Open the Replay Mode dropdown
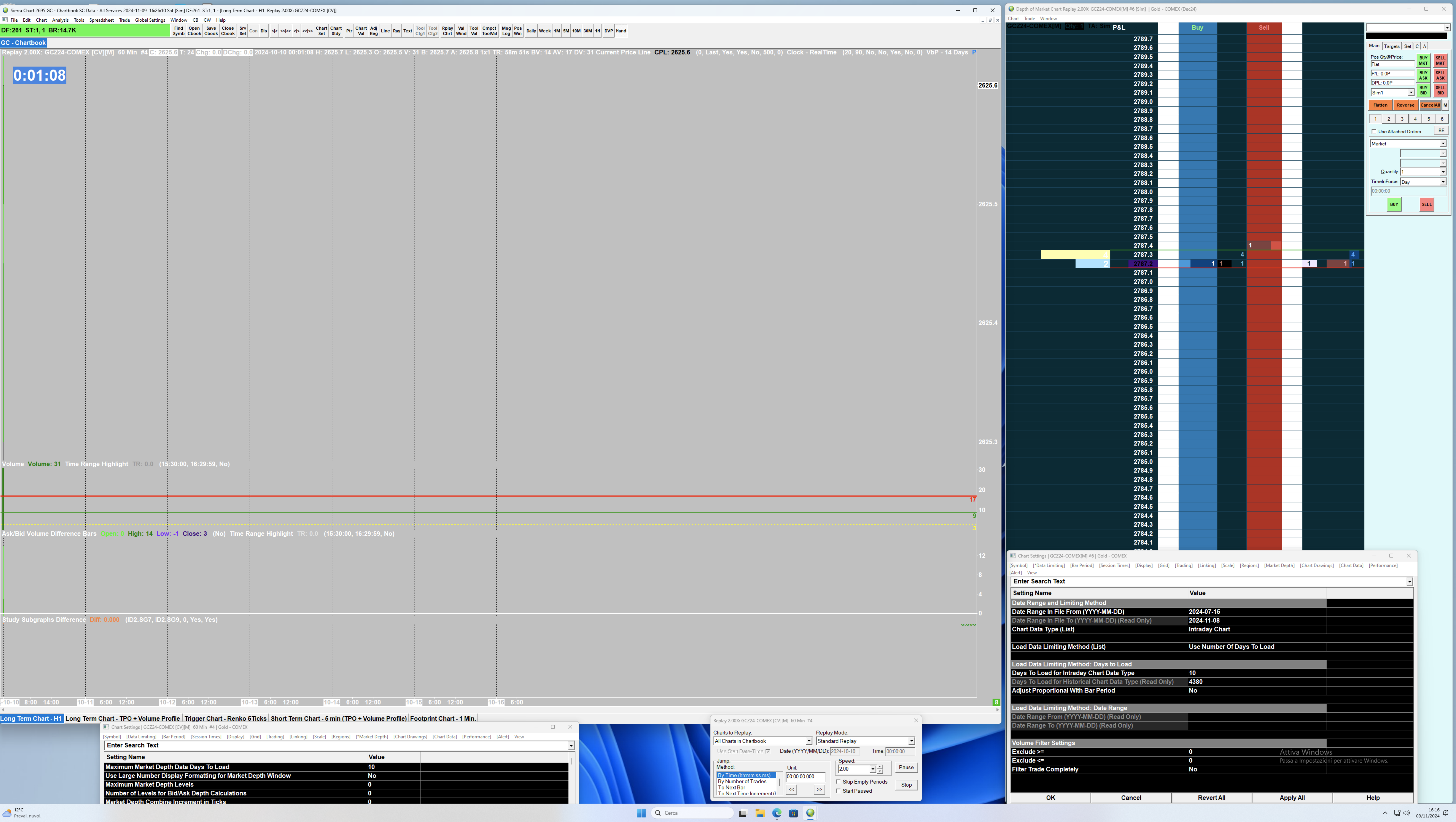This screenshot has width=1456, height=822. click(x=911, y=741)
